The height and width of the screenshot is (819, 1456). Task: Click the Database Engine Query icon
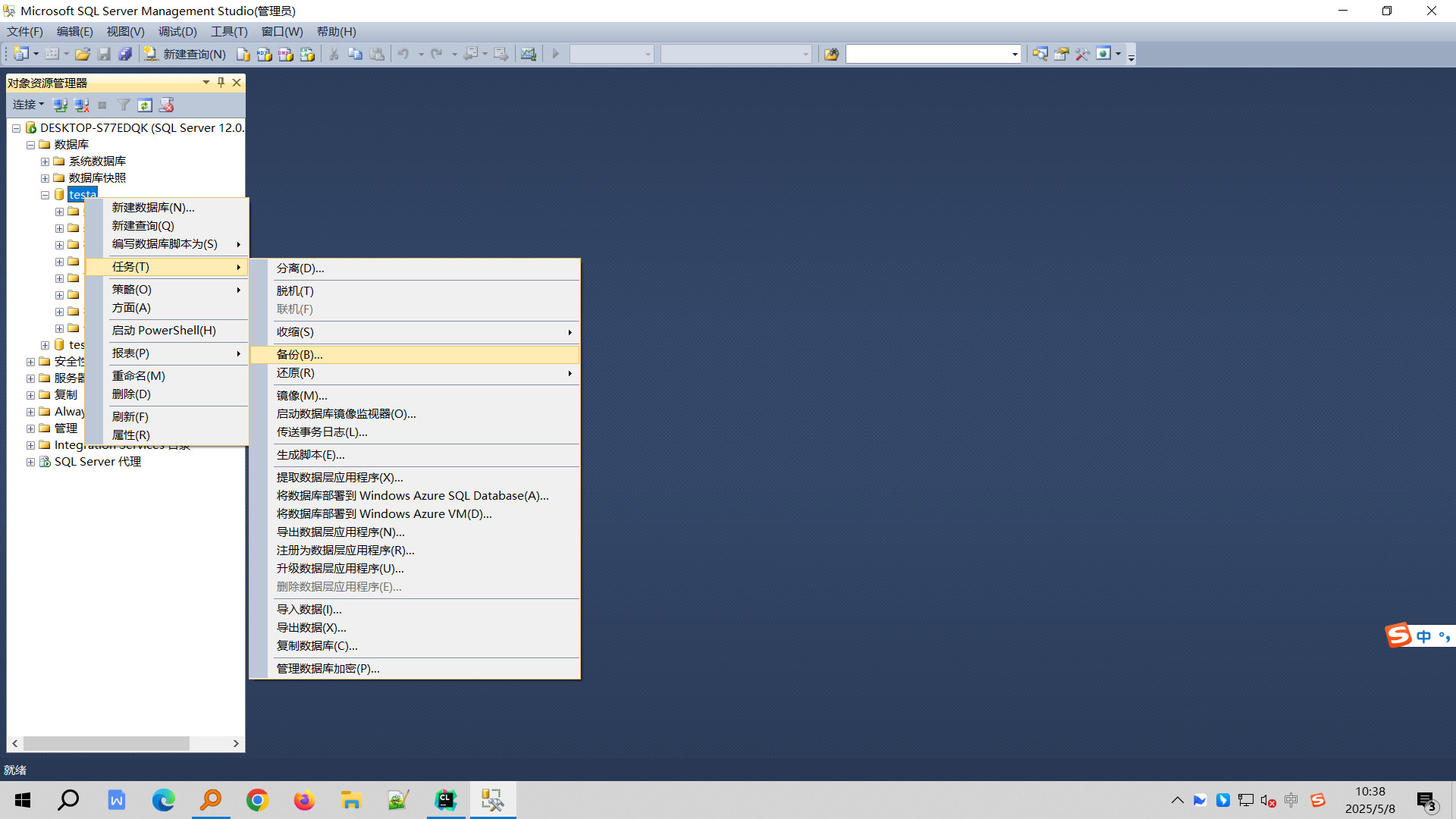pos(243,54)
